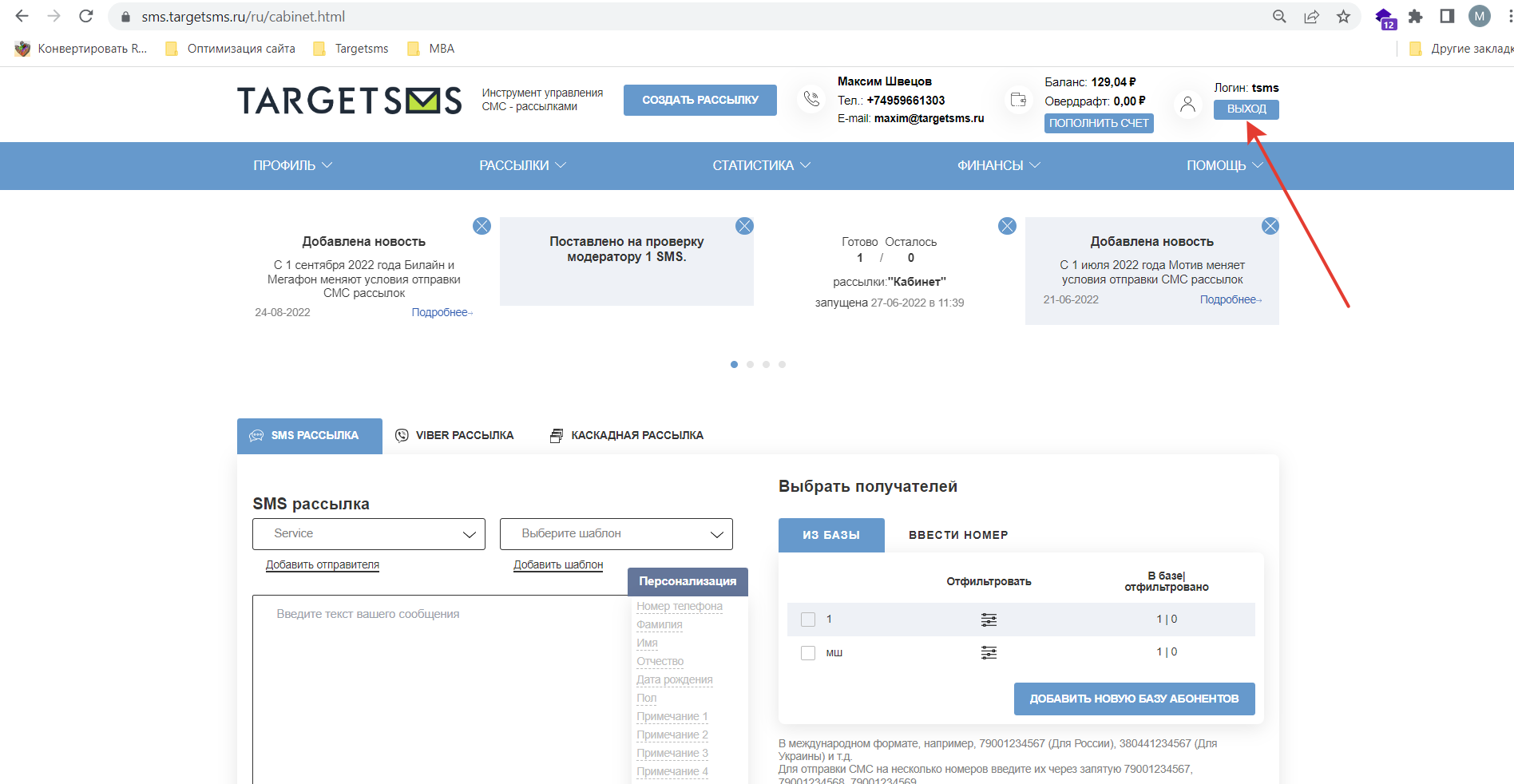
Task: Open the Другие закладки folder
Action: (x=1461, y=49)
